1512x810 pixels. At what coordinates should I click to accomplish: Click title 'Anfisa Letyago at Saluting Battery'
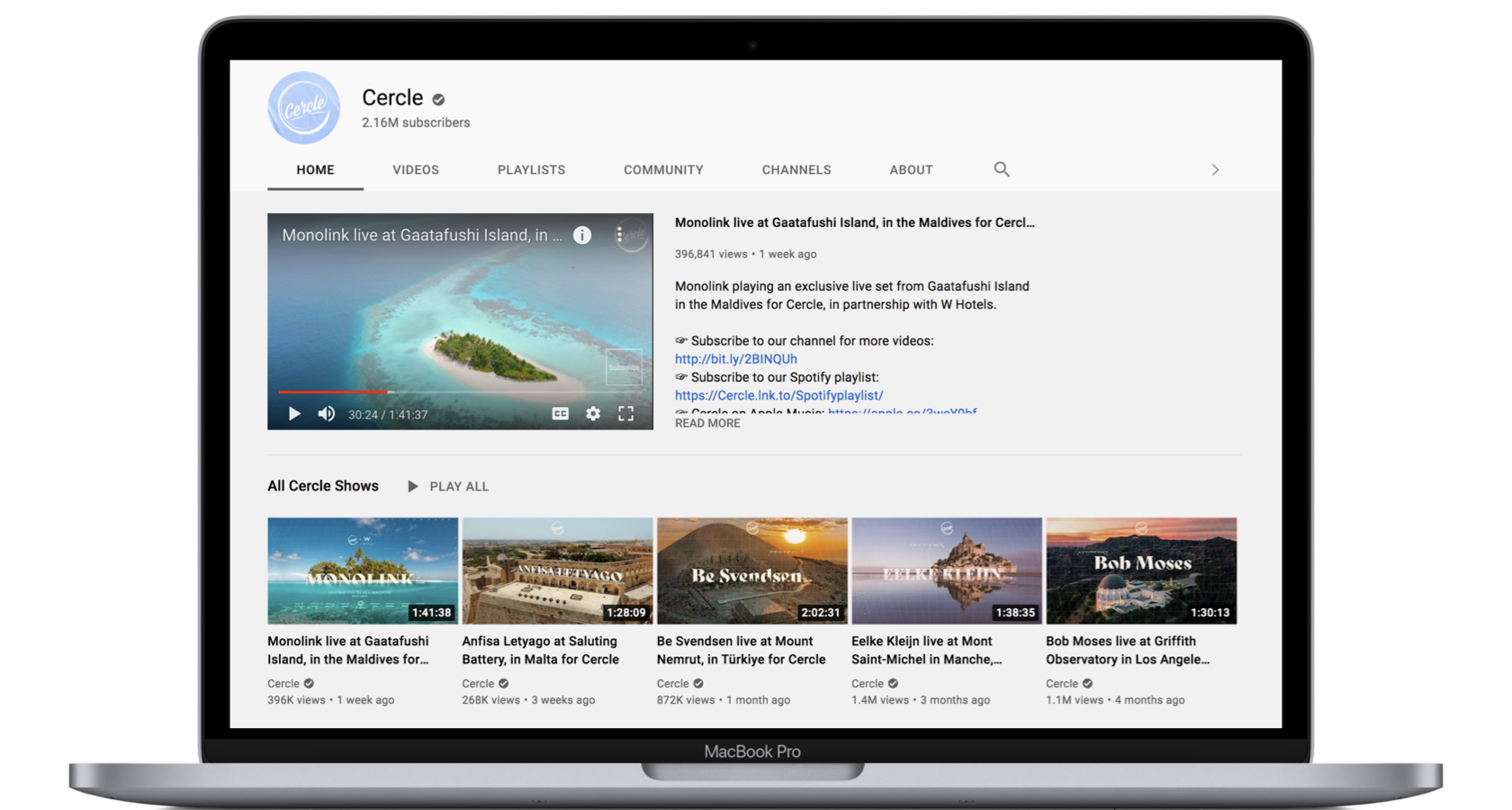[x=541, y=650]
